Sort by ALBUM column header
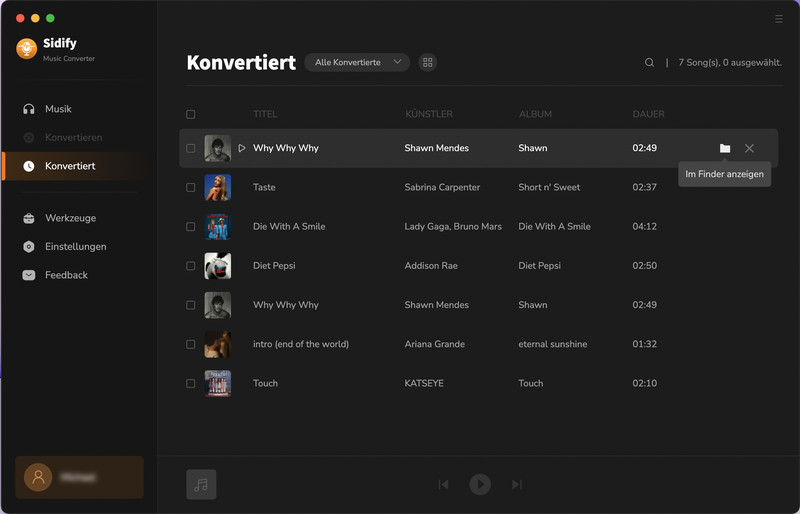 point(535,114)
